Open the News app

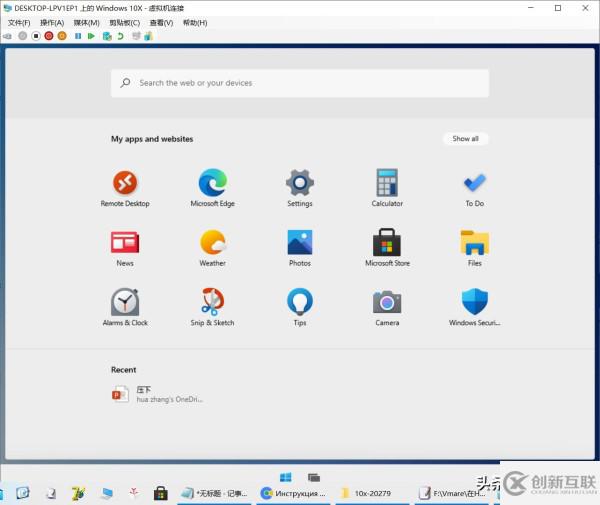coord(125,249)
